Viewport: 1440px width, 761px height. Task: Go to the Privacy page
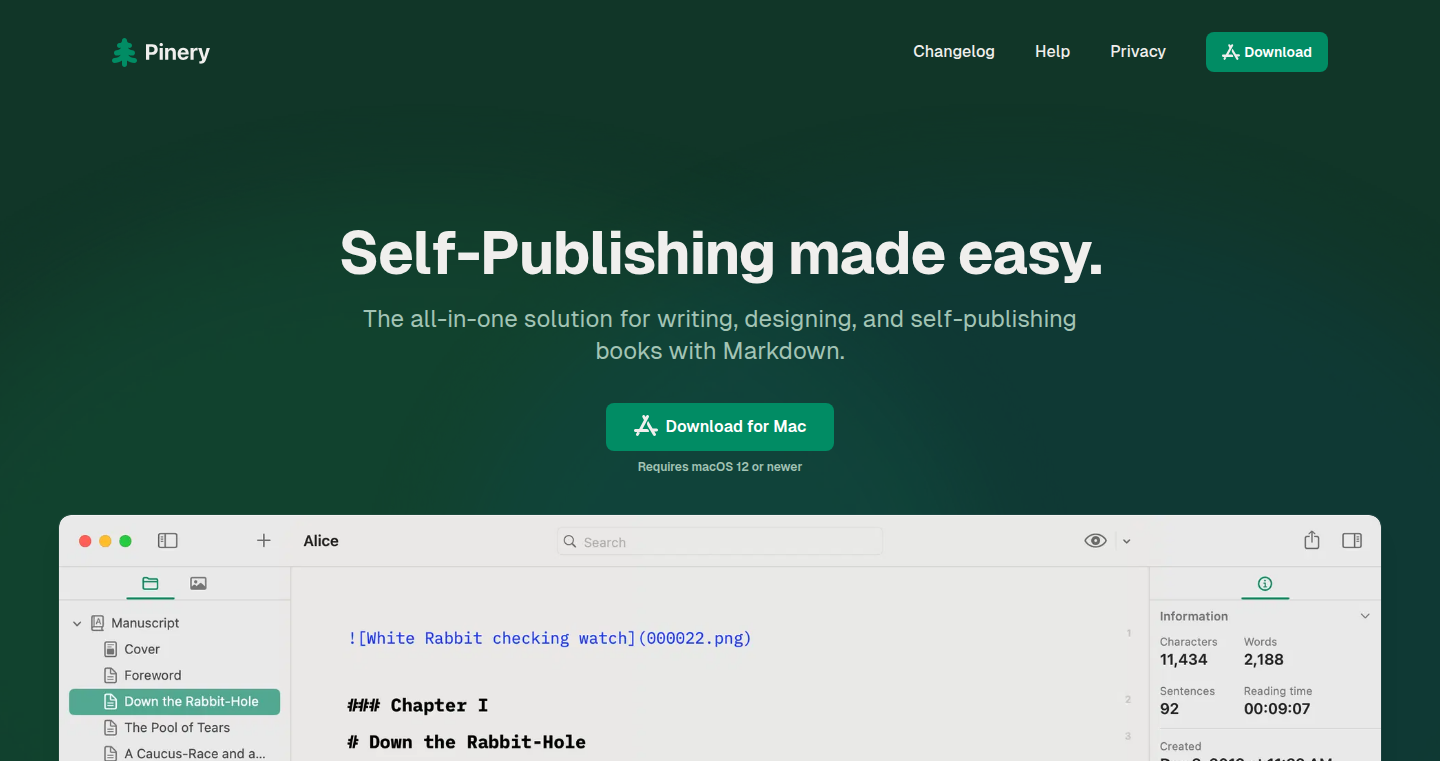click(x=1138, y=51)
